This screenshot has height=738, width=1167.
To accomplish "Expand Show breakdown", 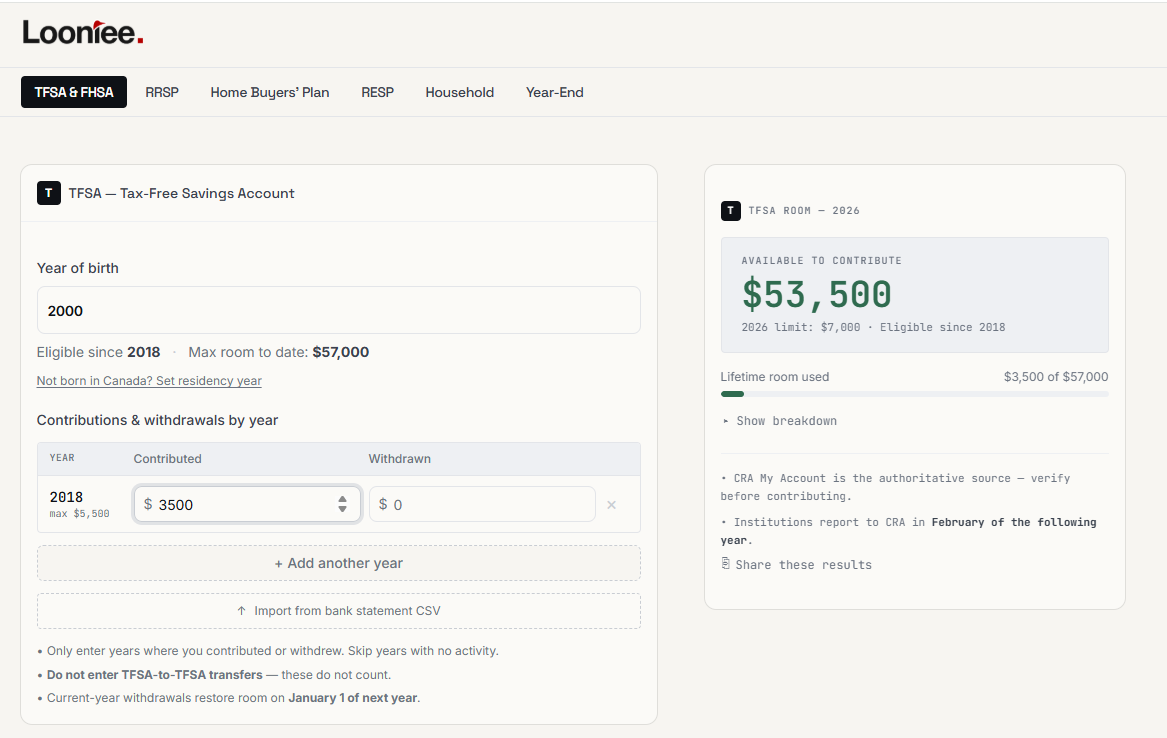I will tap(779, 421).
